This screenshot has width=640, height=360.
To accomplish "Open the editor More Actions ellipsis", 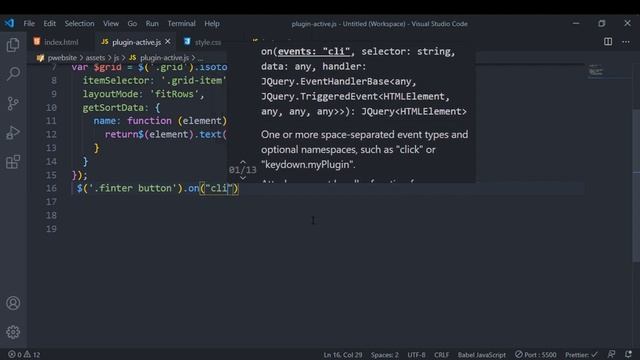I will (626, 42).
